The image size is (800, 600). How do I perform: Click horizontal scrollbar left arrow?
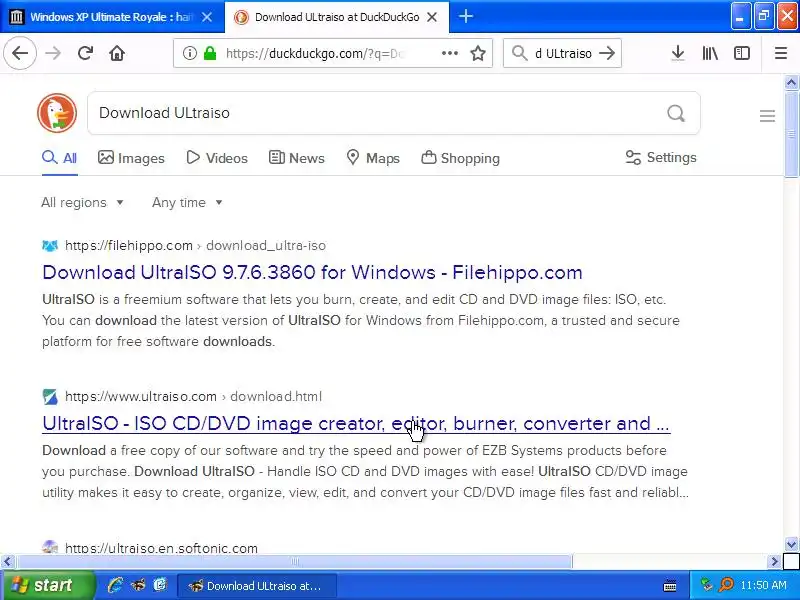click(7, 562)
